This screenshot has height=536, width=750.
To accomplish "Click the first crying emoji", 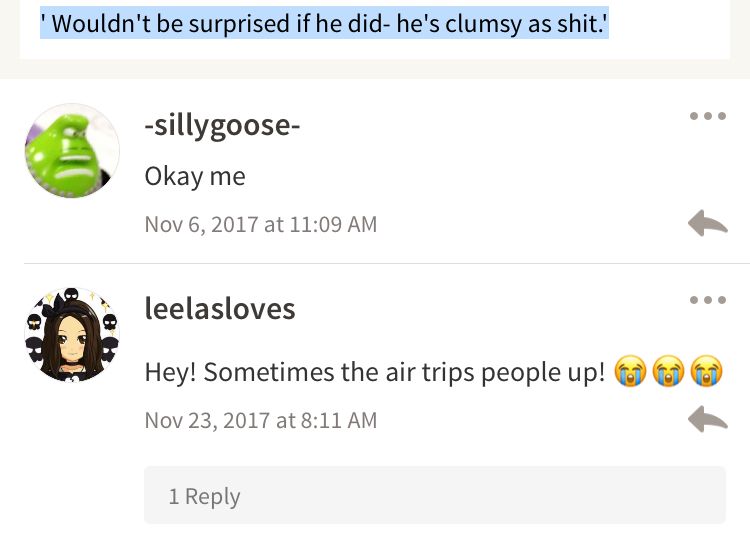I will 630,372.
